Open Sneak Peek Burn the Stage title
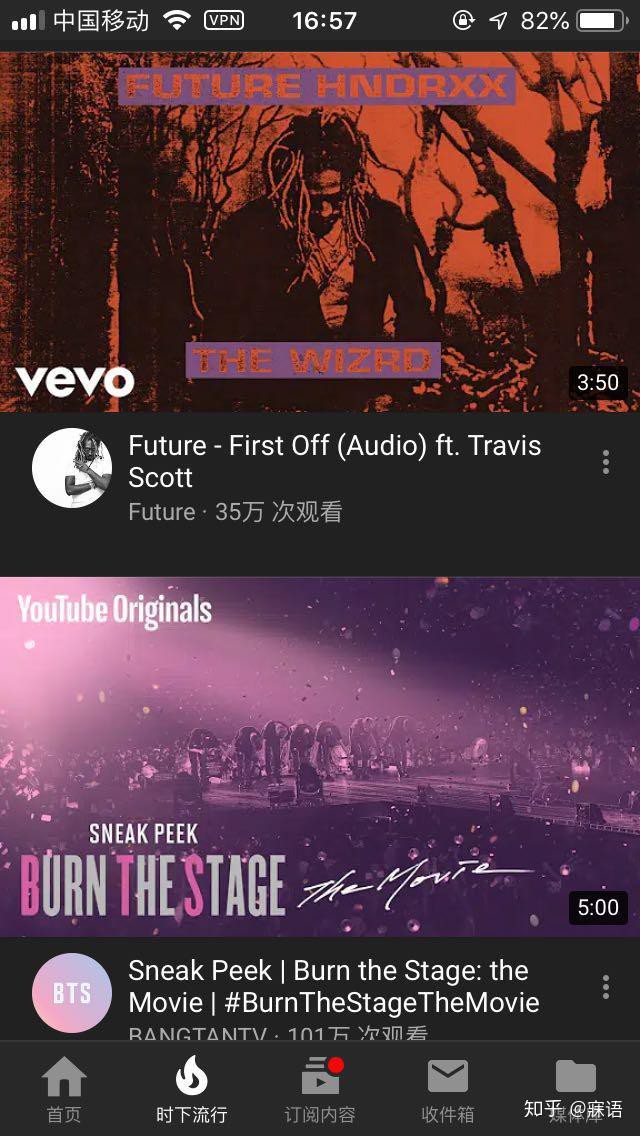The image size is (640, 1136). click(x=334, y=987)
